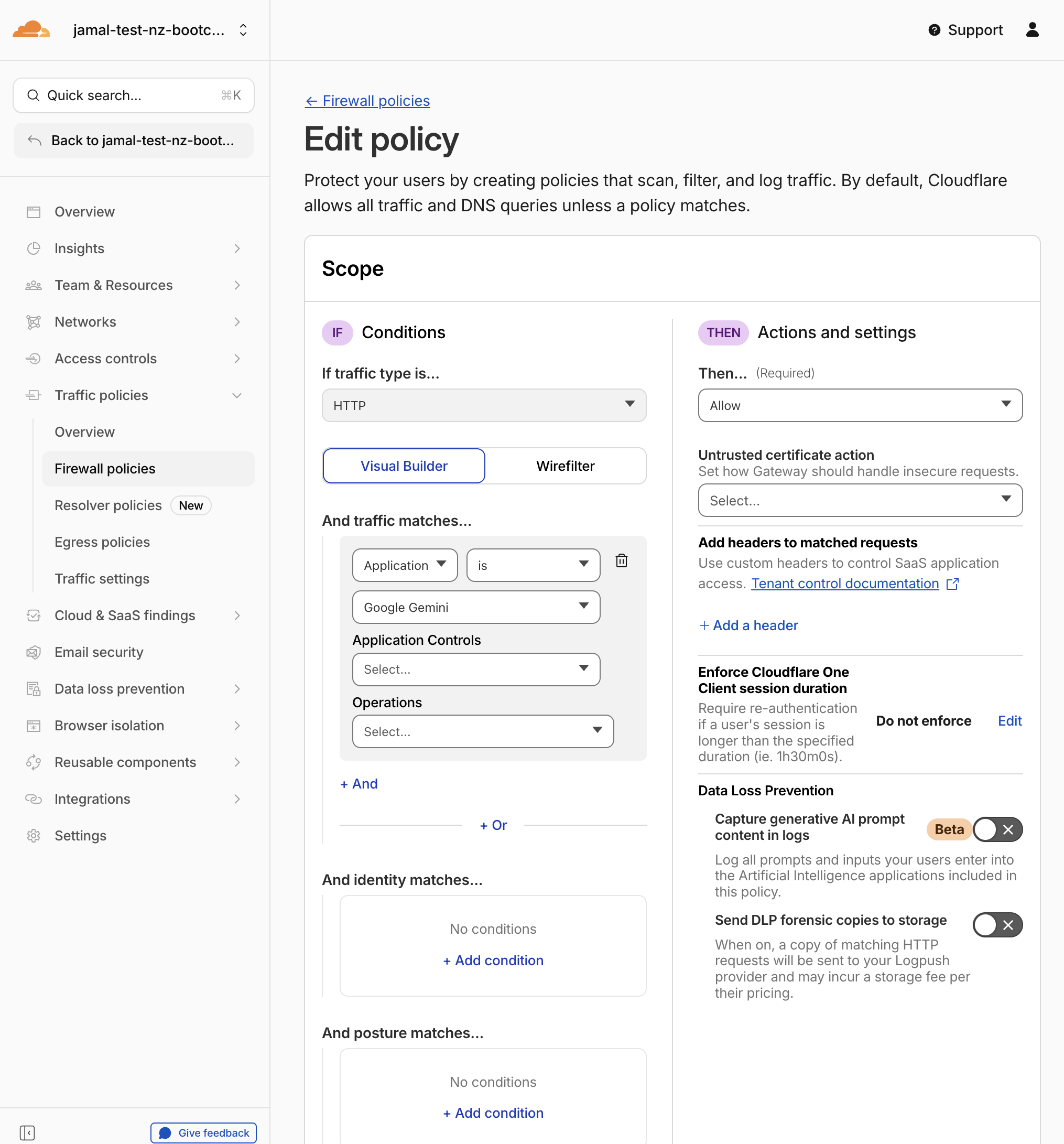The height and width of the screenshot is (1144, 1064).
Task: Click the Support help icon
Action: 934,30
